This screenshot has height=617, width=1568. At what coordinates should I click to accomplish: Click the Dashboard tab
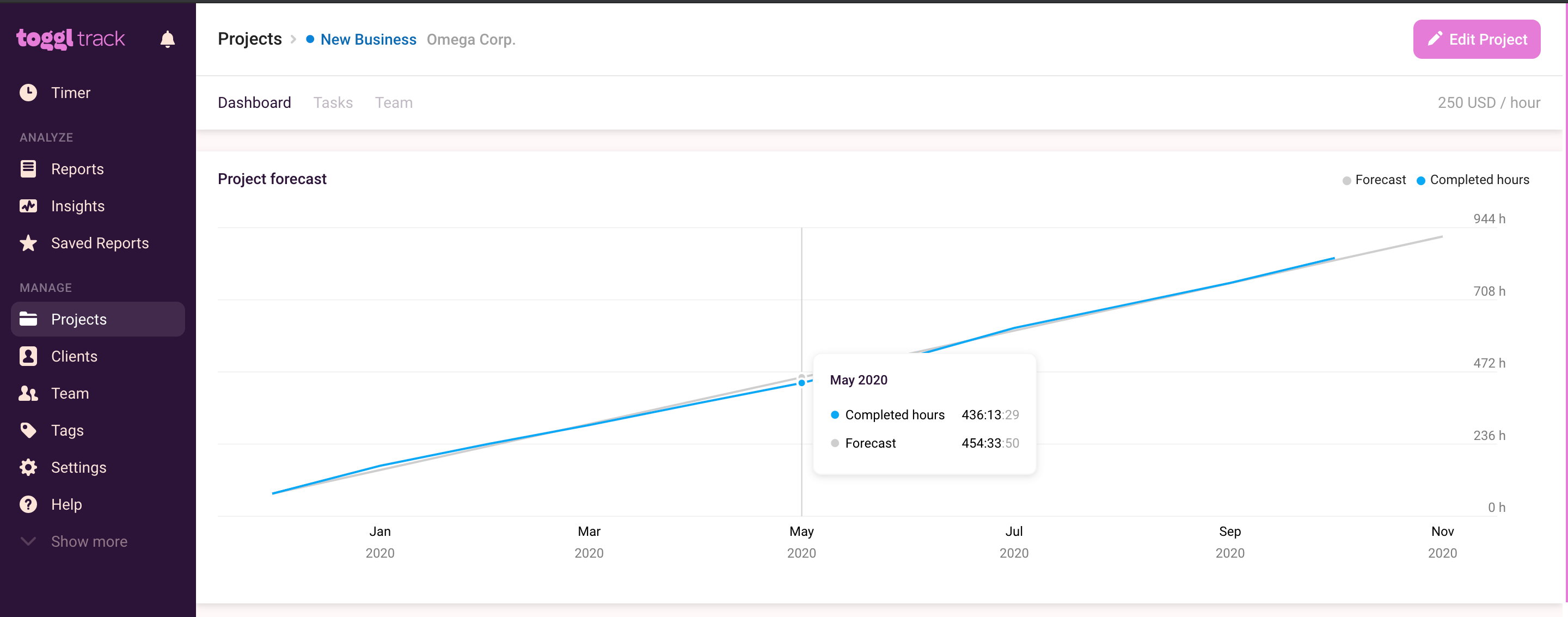coord(254,102)
